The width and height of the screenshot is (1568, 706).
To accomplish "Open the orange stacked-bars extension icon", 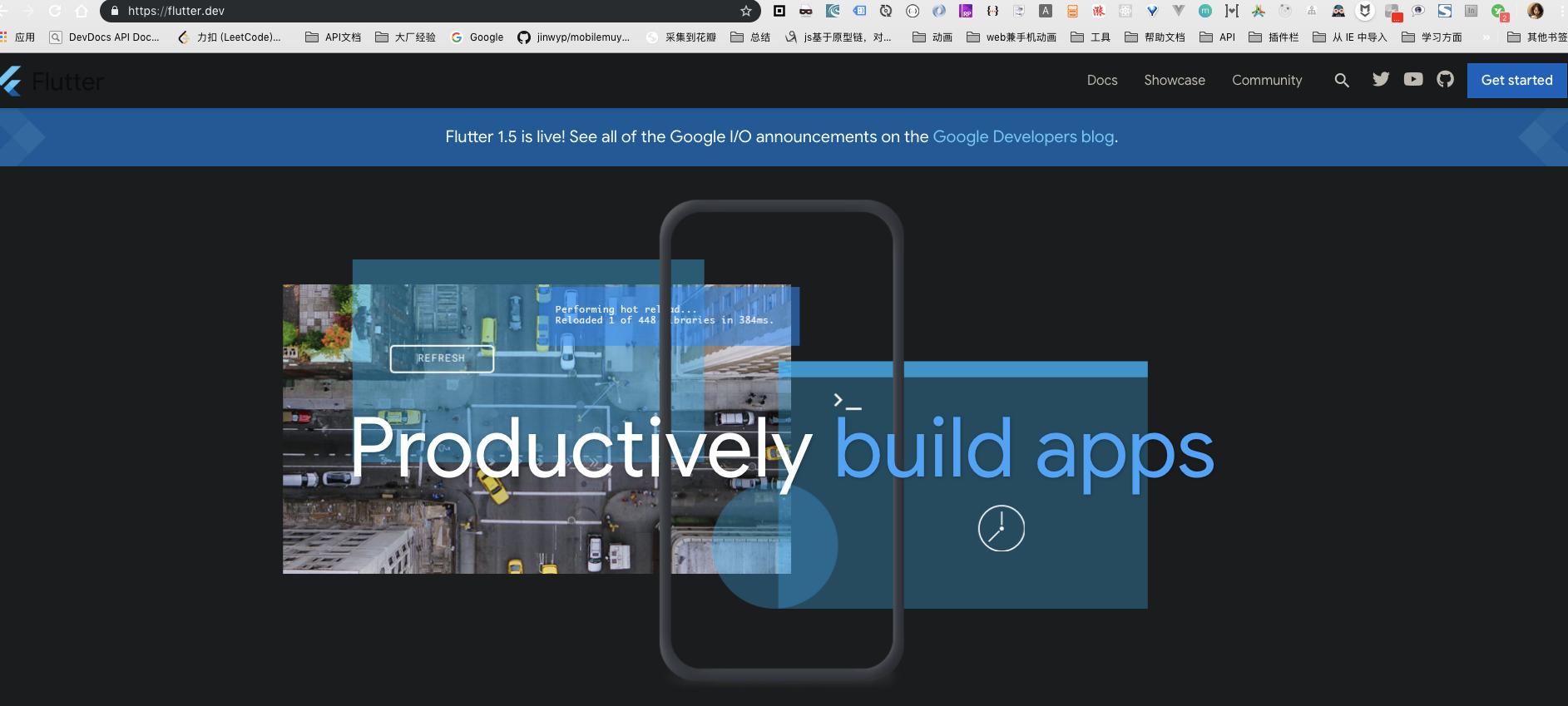I will point(1072,11).
